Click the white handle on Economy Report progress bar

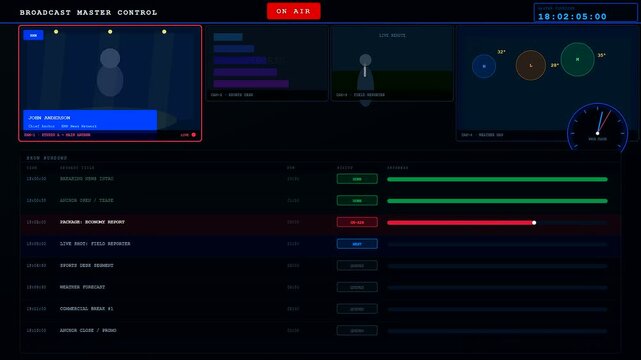[534, 223]
